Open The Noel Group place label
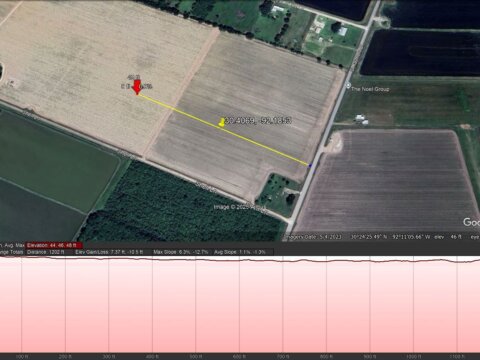 370,89
